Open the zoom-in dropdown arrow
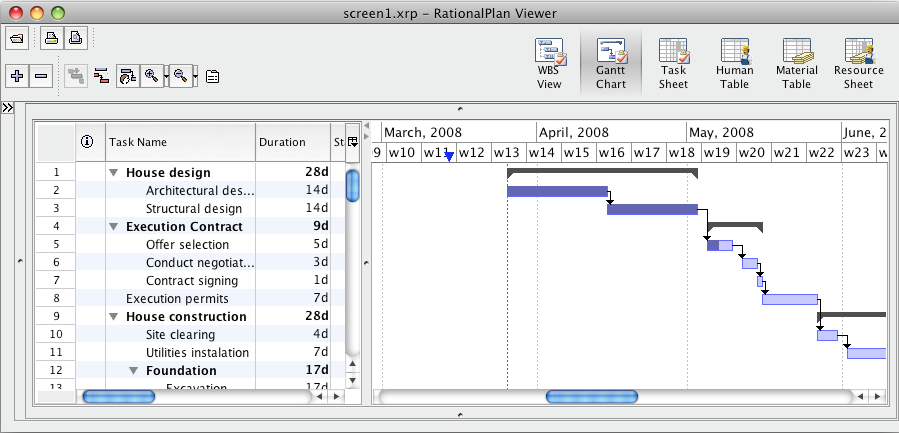The height and width of the screenshot is (433, 899). 166,76
